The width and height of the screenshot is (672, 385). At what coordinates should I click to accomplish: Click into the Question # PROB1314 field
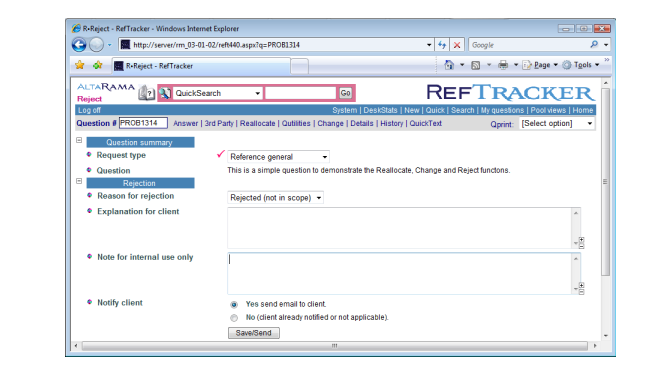143,123
